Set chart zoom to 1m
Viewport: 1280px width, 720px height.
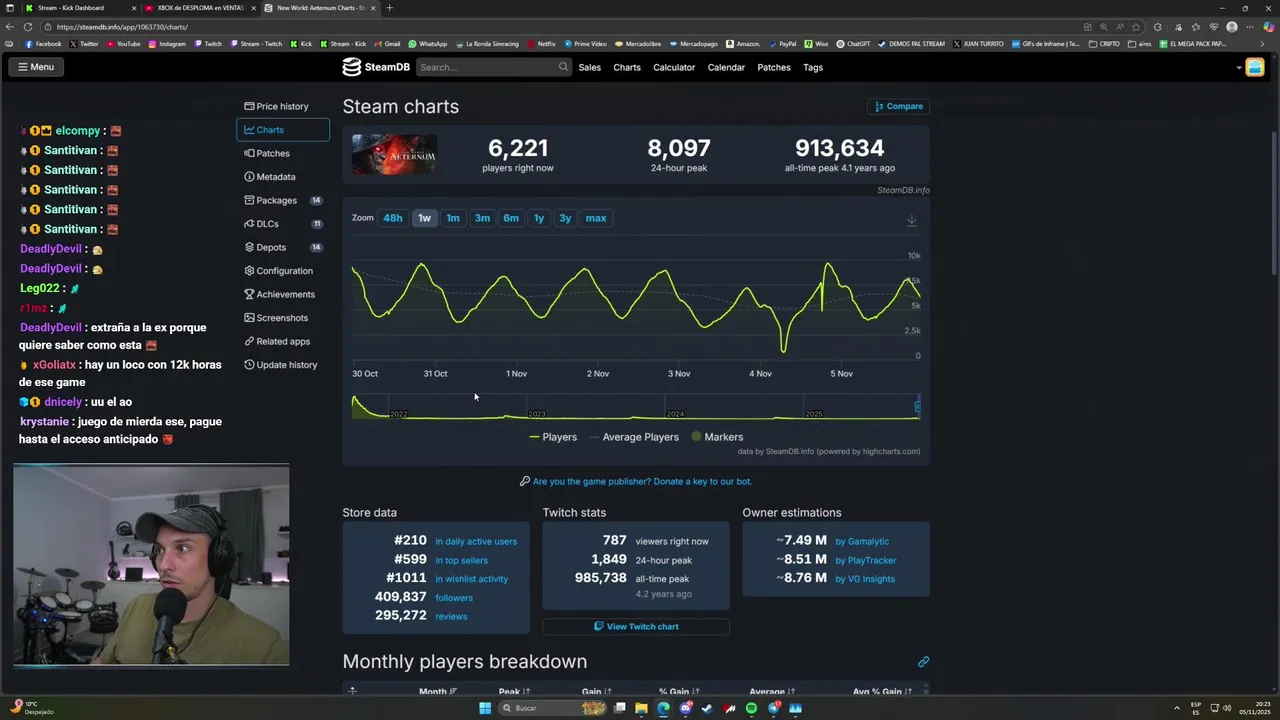(453, 218)
